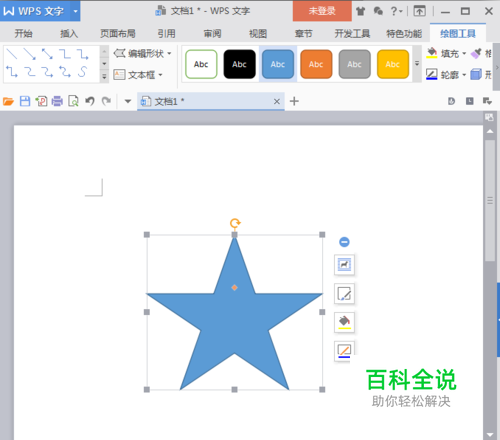Select the single arrow line shape
Screen dimensions: 500x440
pos(30,54)
